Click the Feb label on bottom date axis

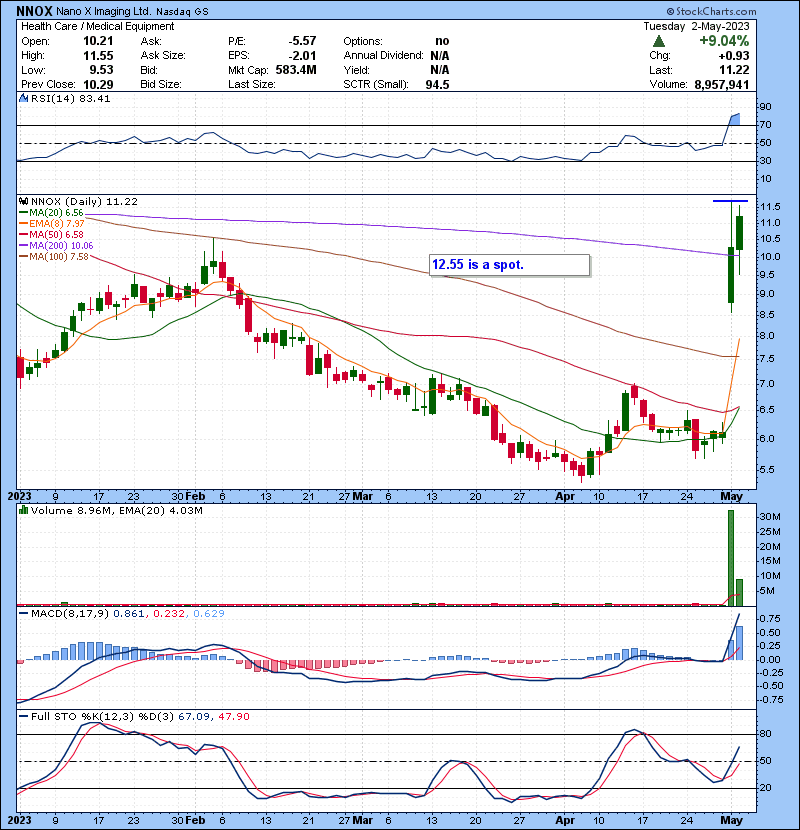coord(195,820)
